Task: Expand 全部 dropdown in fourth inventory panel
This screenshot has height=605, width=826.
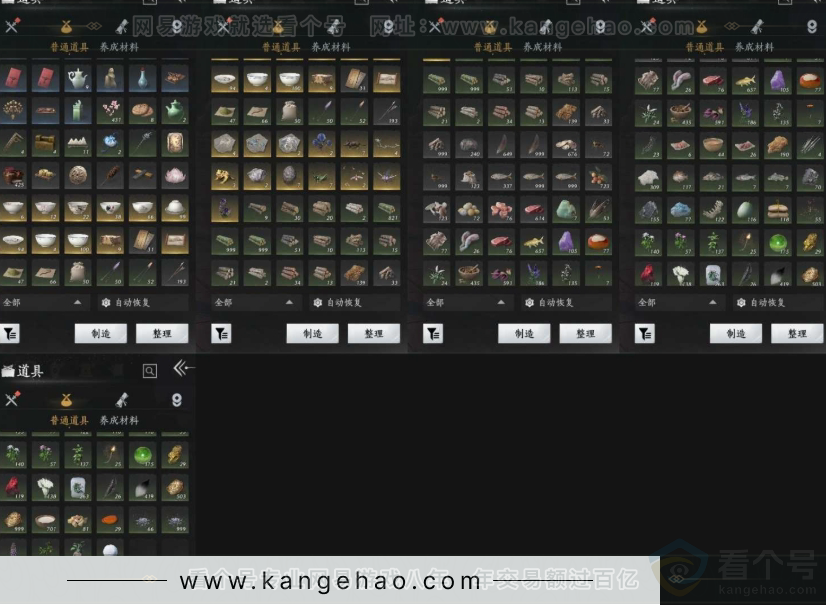Action: (679, 302)
